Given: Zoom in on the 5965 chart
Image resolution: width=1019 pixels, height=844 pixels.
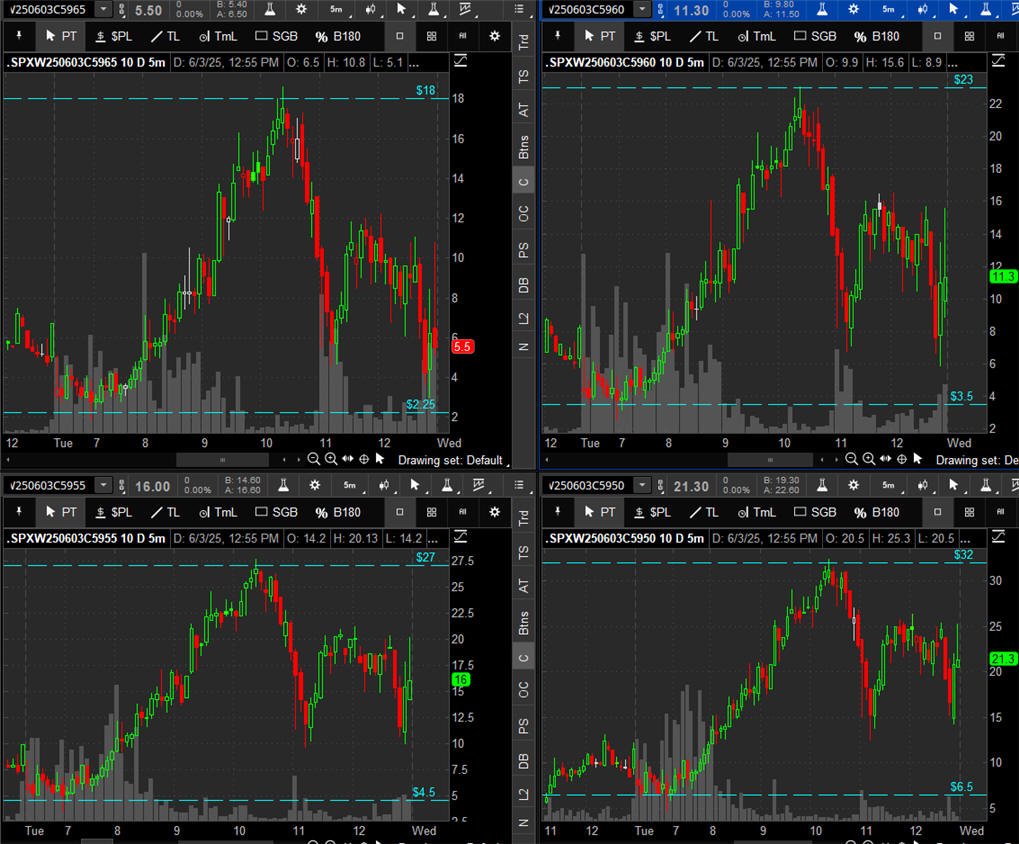Looking at the screenshot, I should click(x=331, y=459).
